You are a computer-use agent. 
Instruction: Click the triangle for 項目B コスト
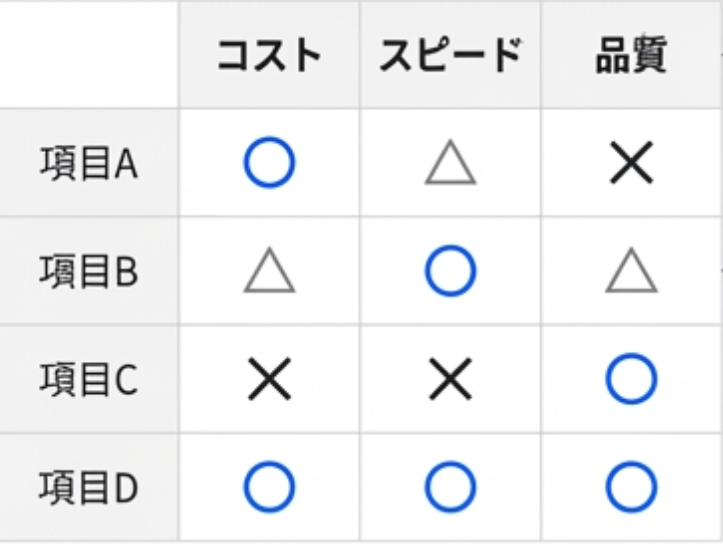click(x=269, y=272)
